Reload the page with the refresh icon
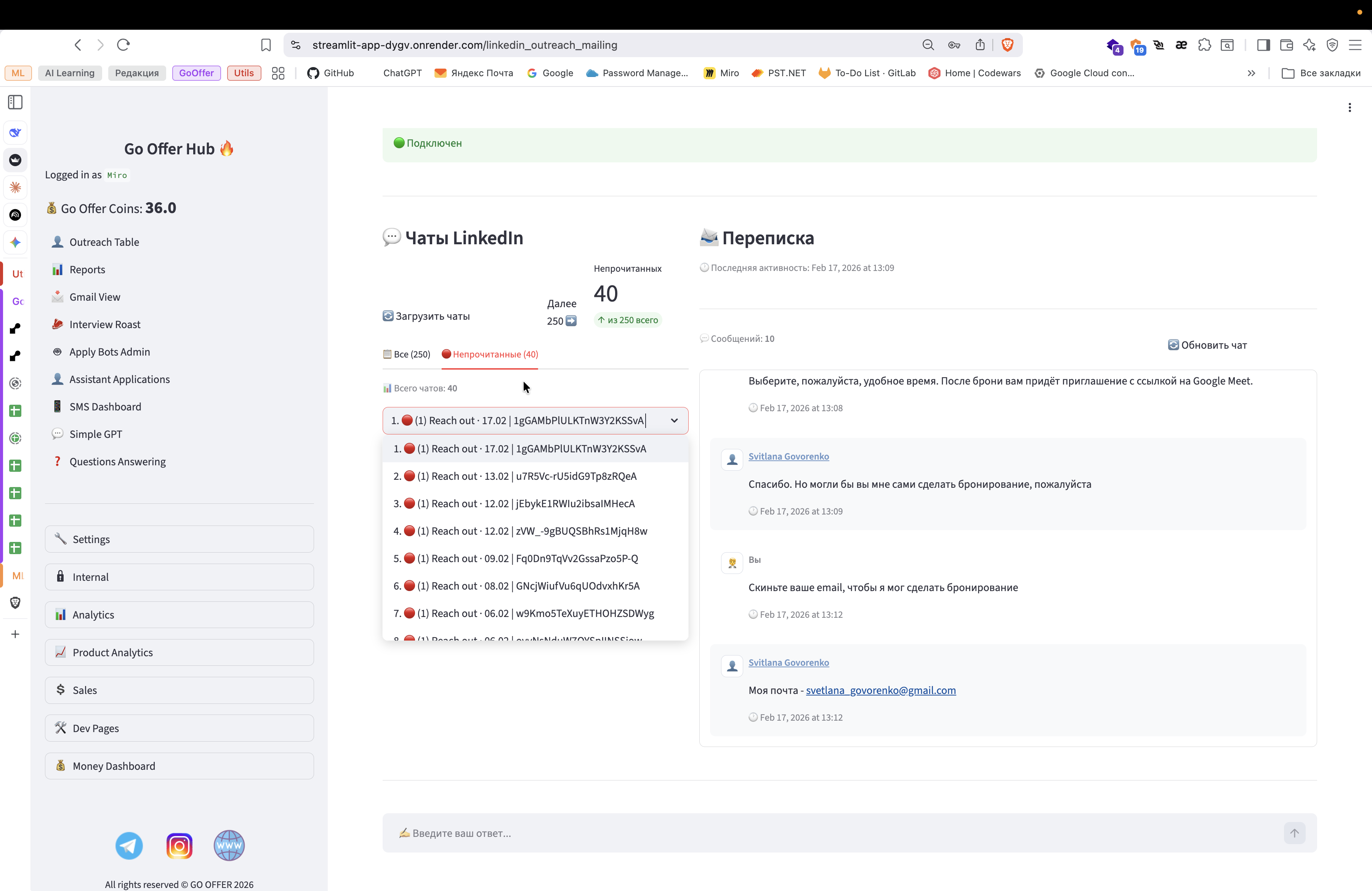Image resolution: width=1372 pixels, height=891 pixels. (x=123, y=45)
